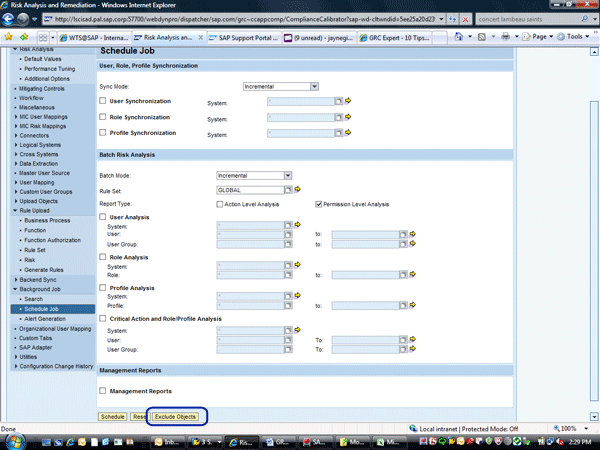Check the Management Reports checkbox
This screenshot has height=450, width=600.
point(103,391)
